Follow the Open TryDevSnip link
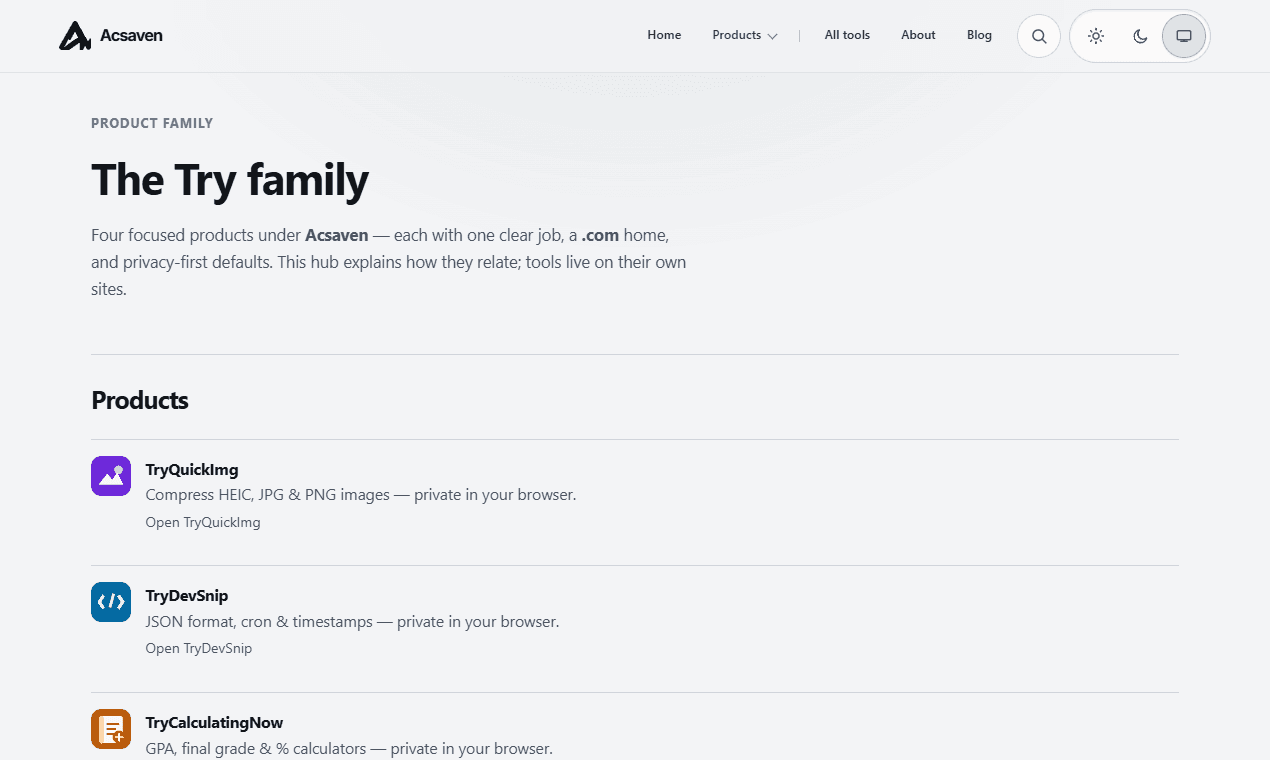The height and width of the screenshot is (760, 1270). pos(199,648)
